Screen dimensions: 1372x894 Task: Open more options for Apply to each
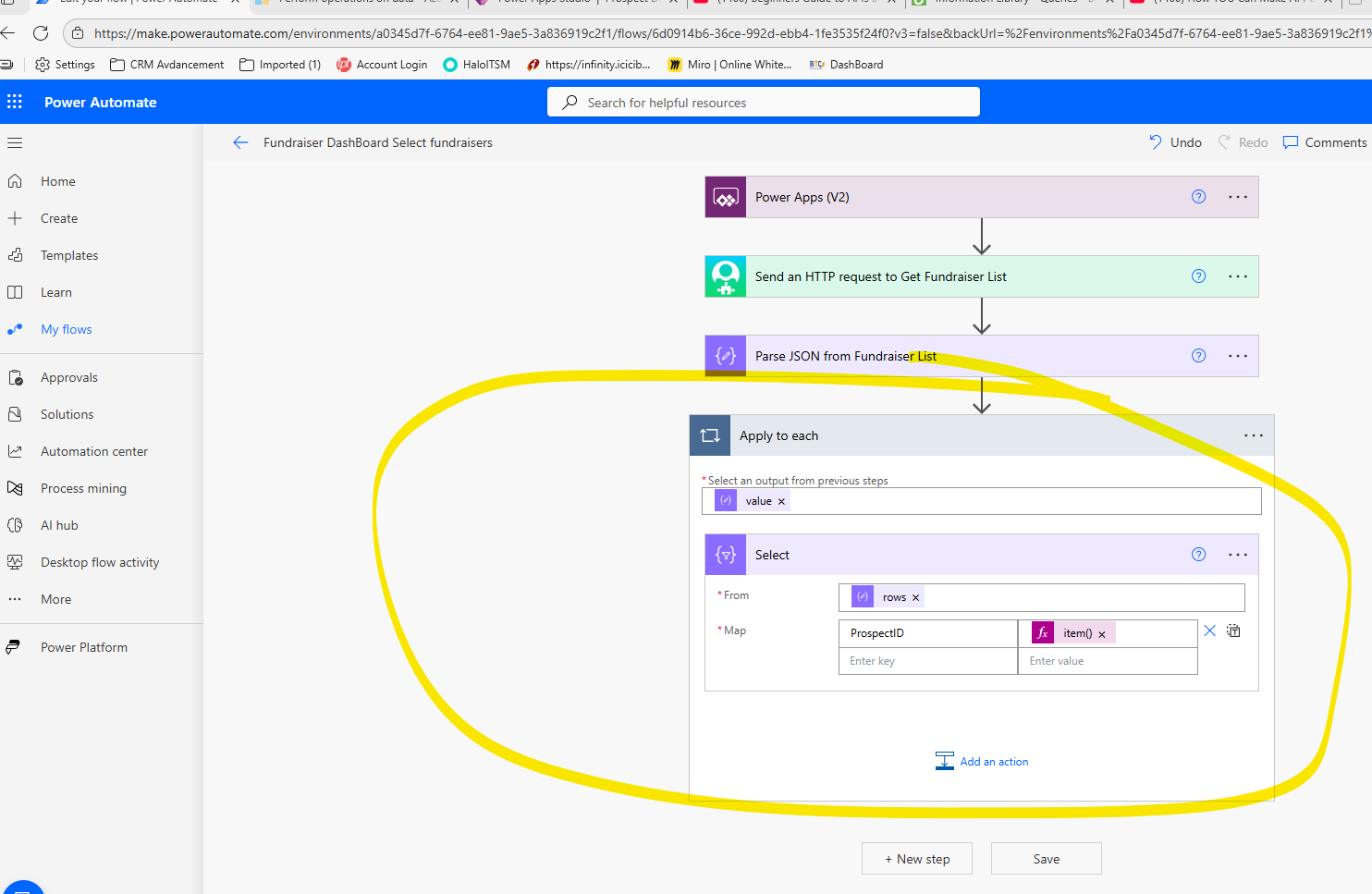click(1254, 435)
